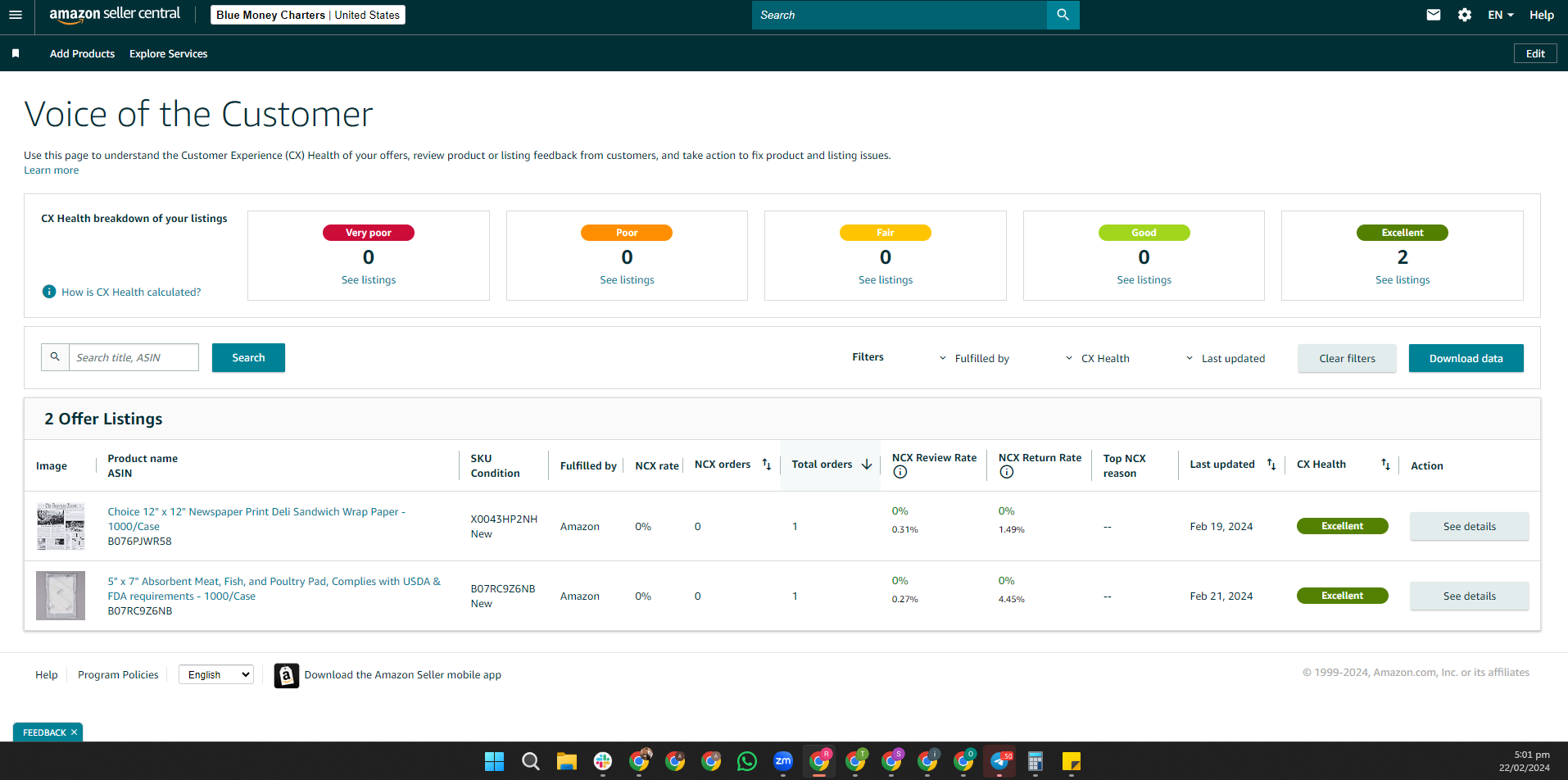
Task: Open Explore Services menu item
Action: click(168, 53)
